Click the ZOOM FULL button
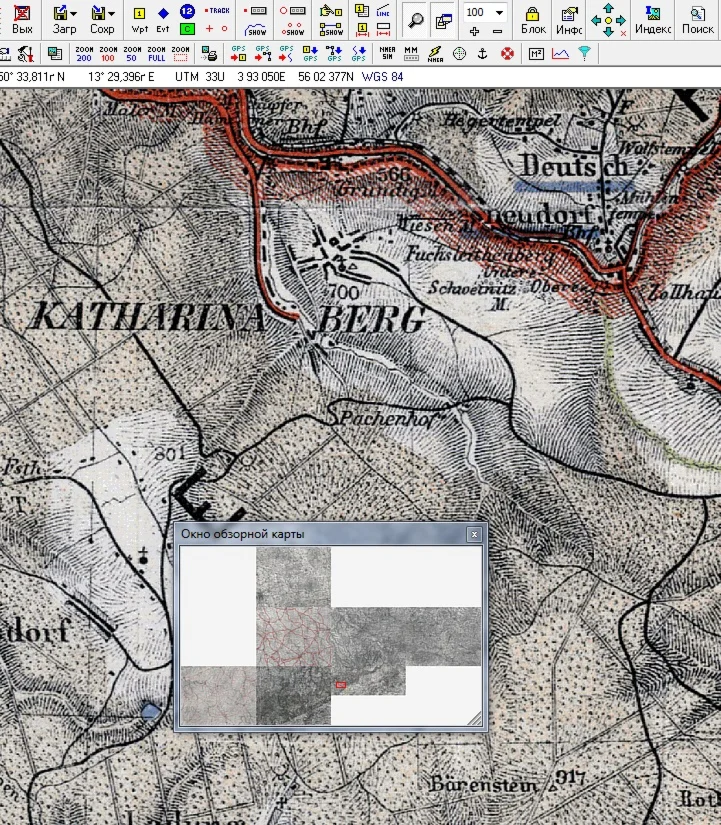This screenshot has width=721, height=825. pos(156,53)
